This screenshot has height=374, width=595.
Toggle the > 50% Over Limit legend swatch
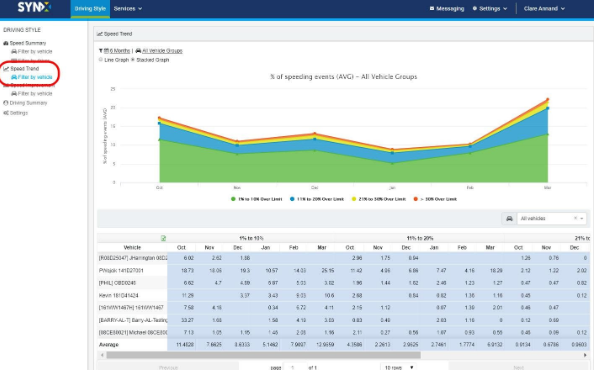[x=416, y=199]
